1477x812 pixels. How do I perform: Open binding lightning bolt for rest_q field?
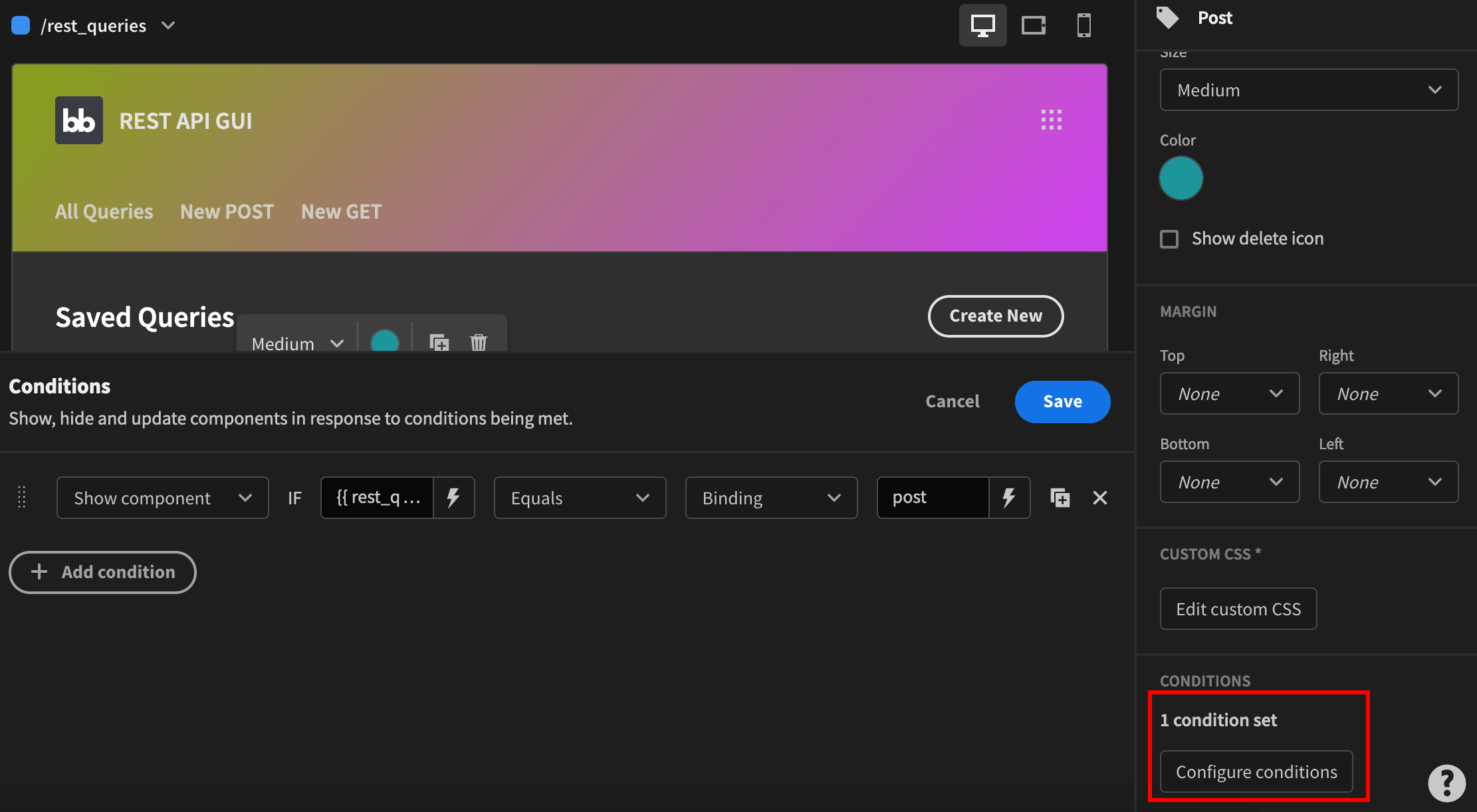(453, 497)
